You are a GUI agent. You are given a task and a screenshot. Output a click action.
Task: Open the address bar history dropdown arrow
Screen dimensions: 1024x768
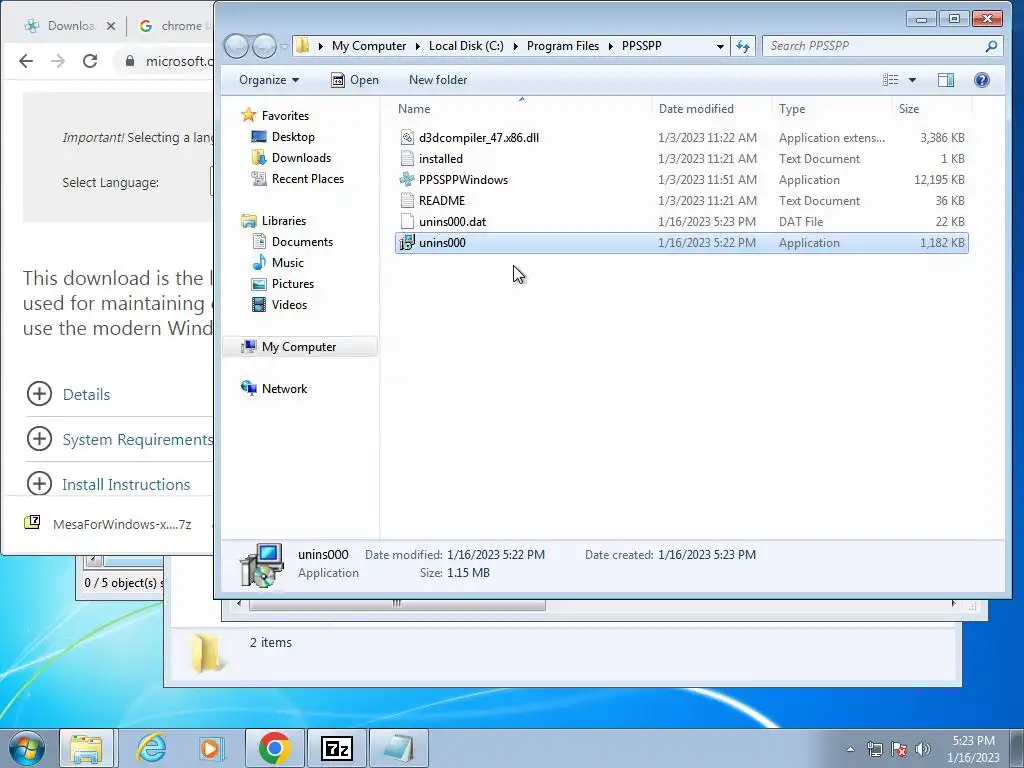[x=720, y=46]
